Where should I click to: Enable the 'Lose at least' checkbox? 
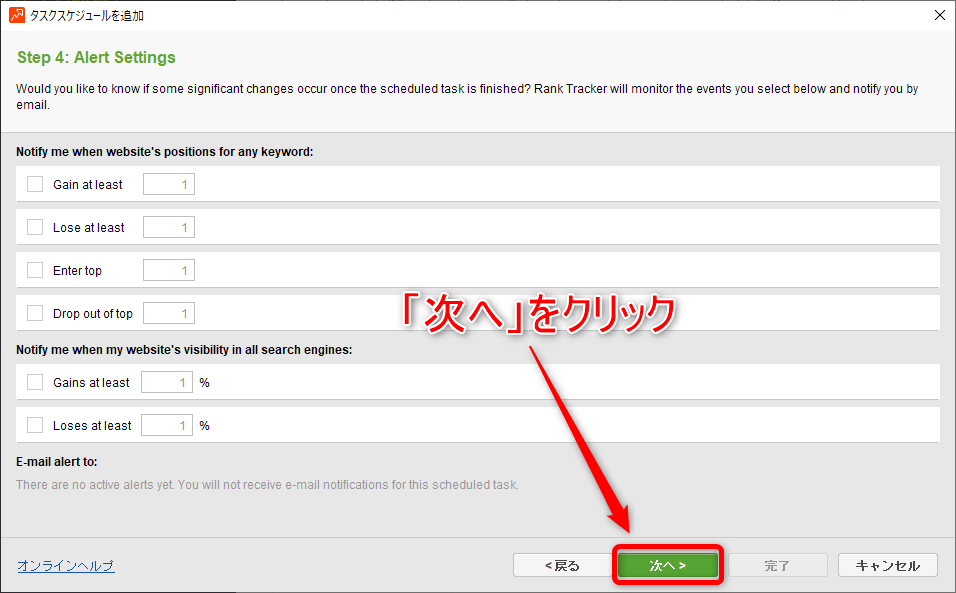point(35,227)
